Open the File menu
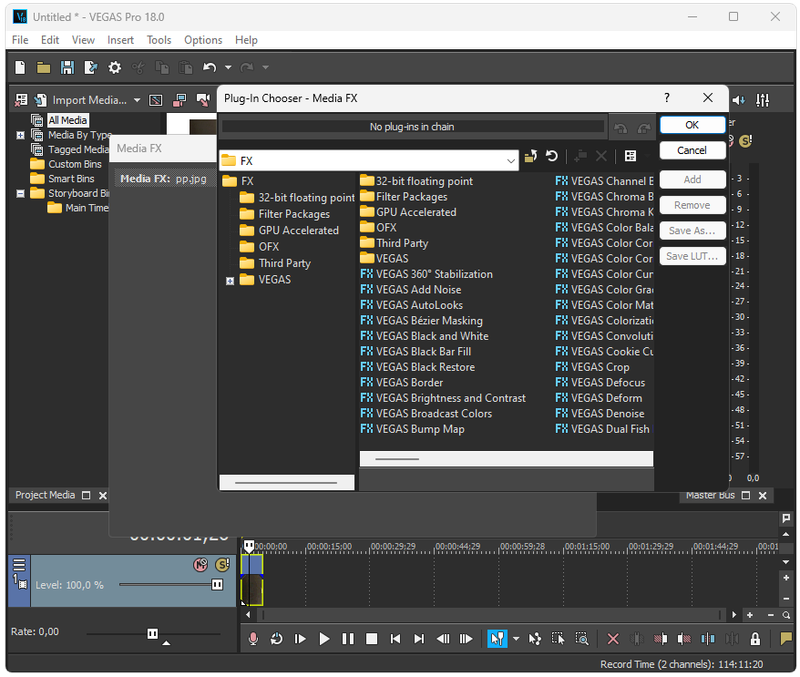 pyautogui.click(x=20, y=40)
